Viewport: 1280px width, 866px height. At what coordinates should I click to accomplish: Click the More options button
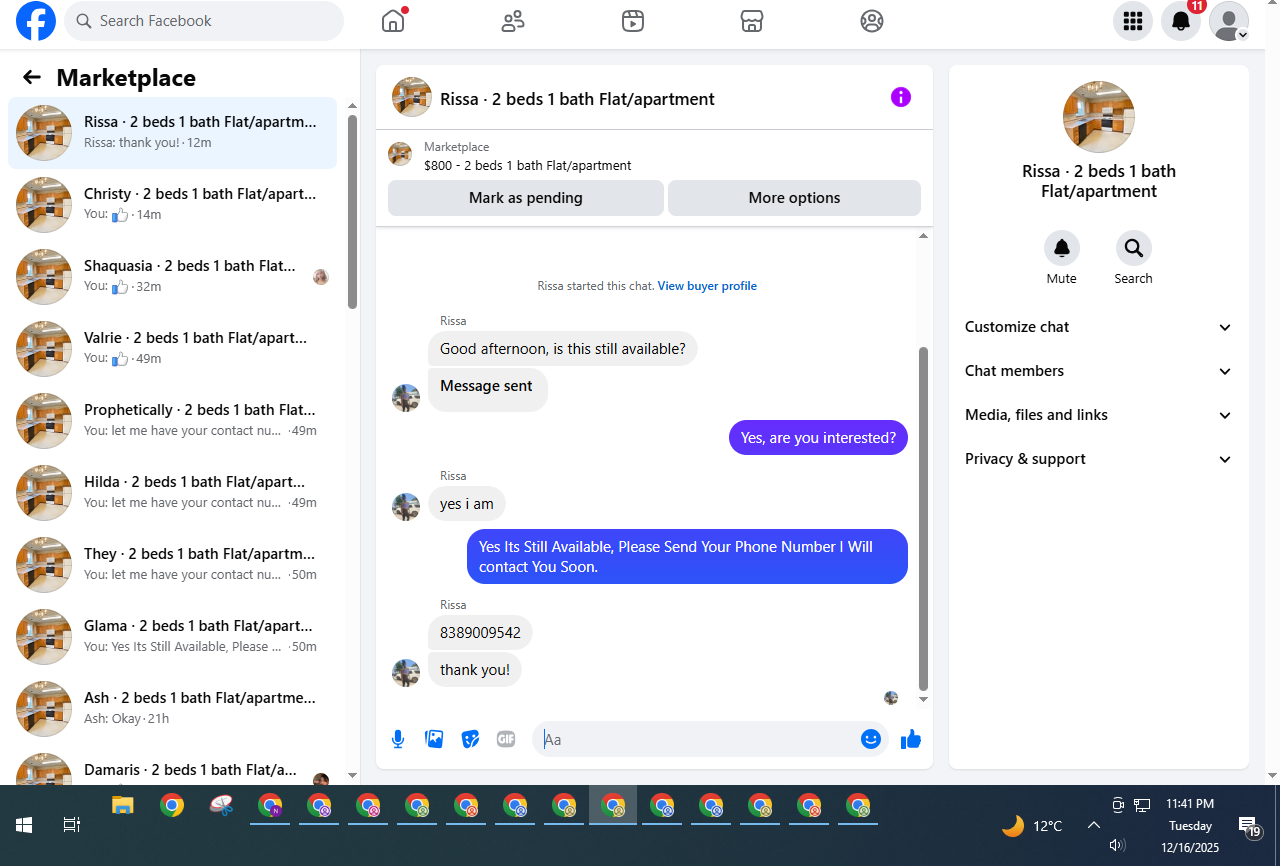794,198
